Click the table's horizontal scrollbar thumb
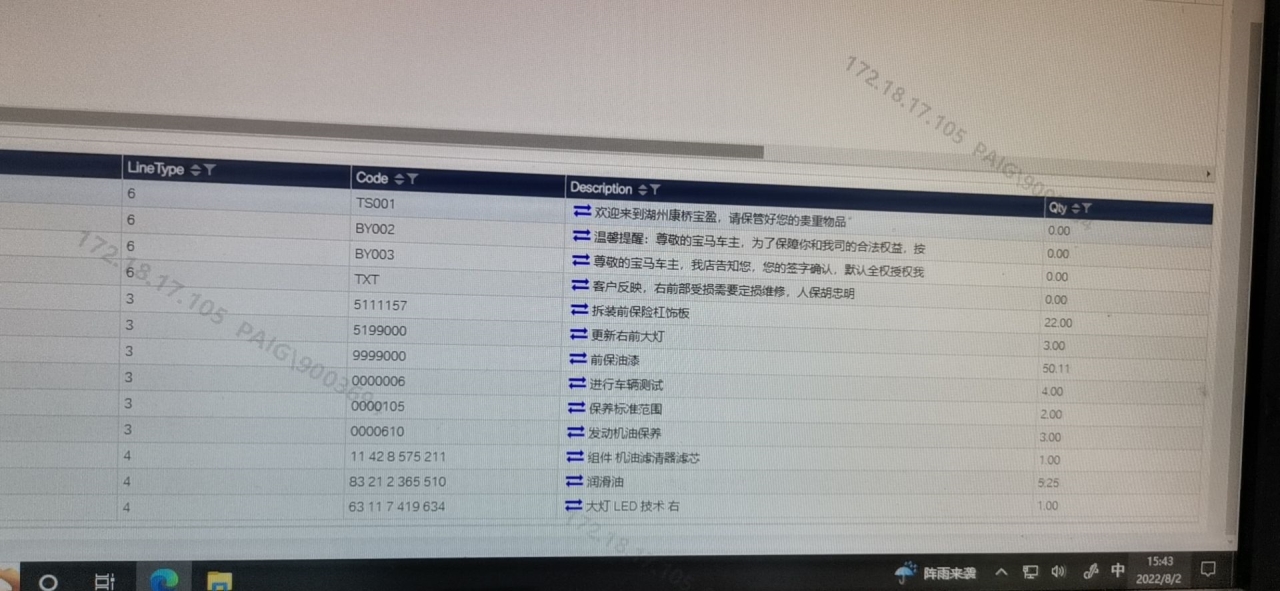Screen dimensions: 1280x591 tap(382, 133)
